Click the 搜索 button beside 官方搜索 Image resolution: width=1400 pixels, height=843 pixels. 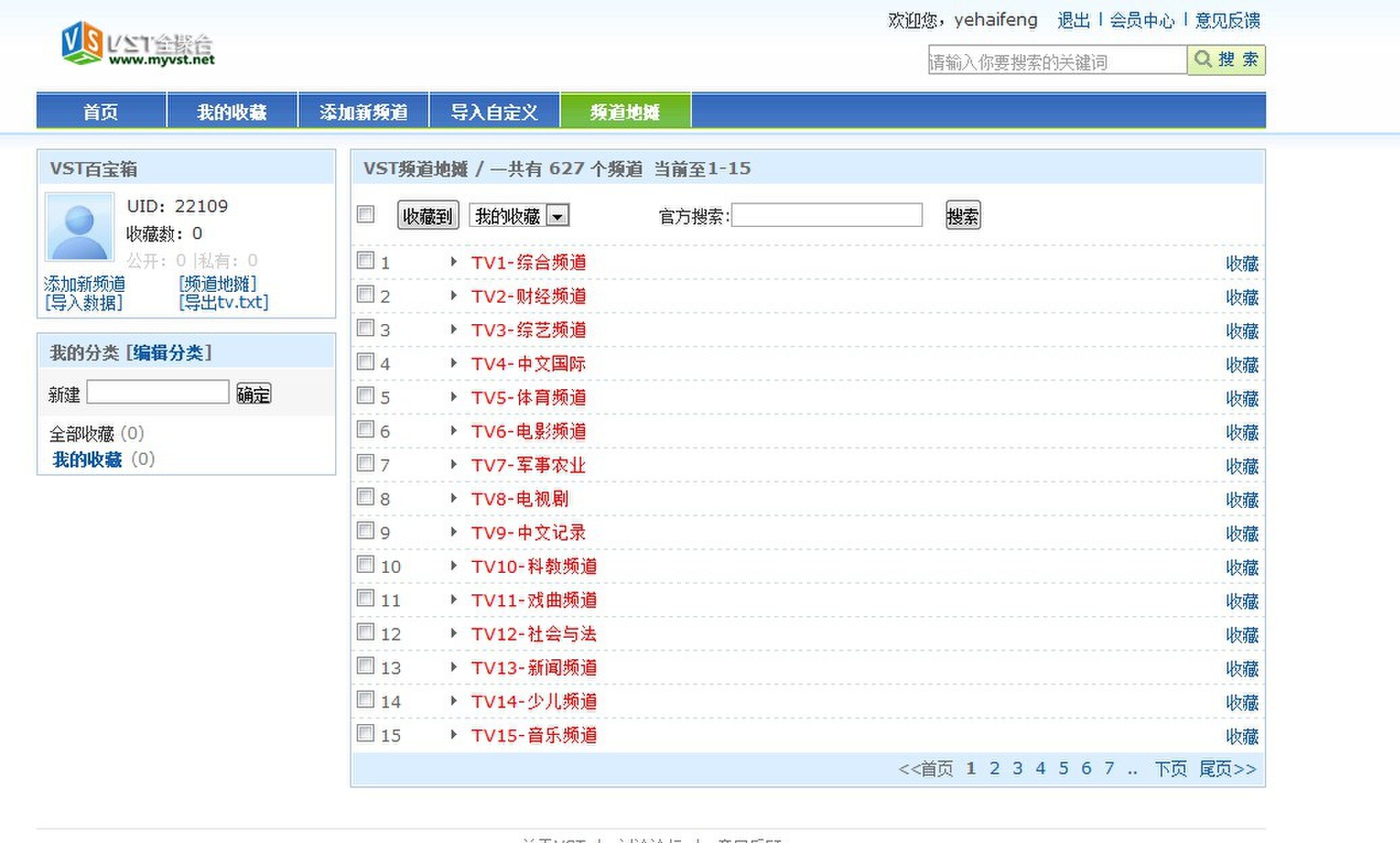point(963,215)
